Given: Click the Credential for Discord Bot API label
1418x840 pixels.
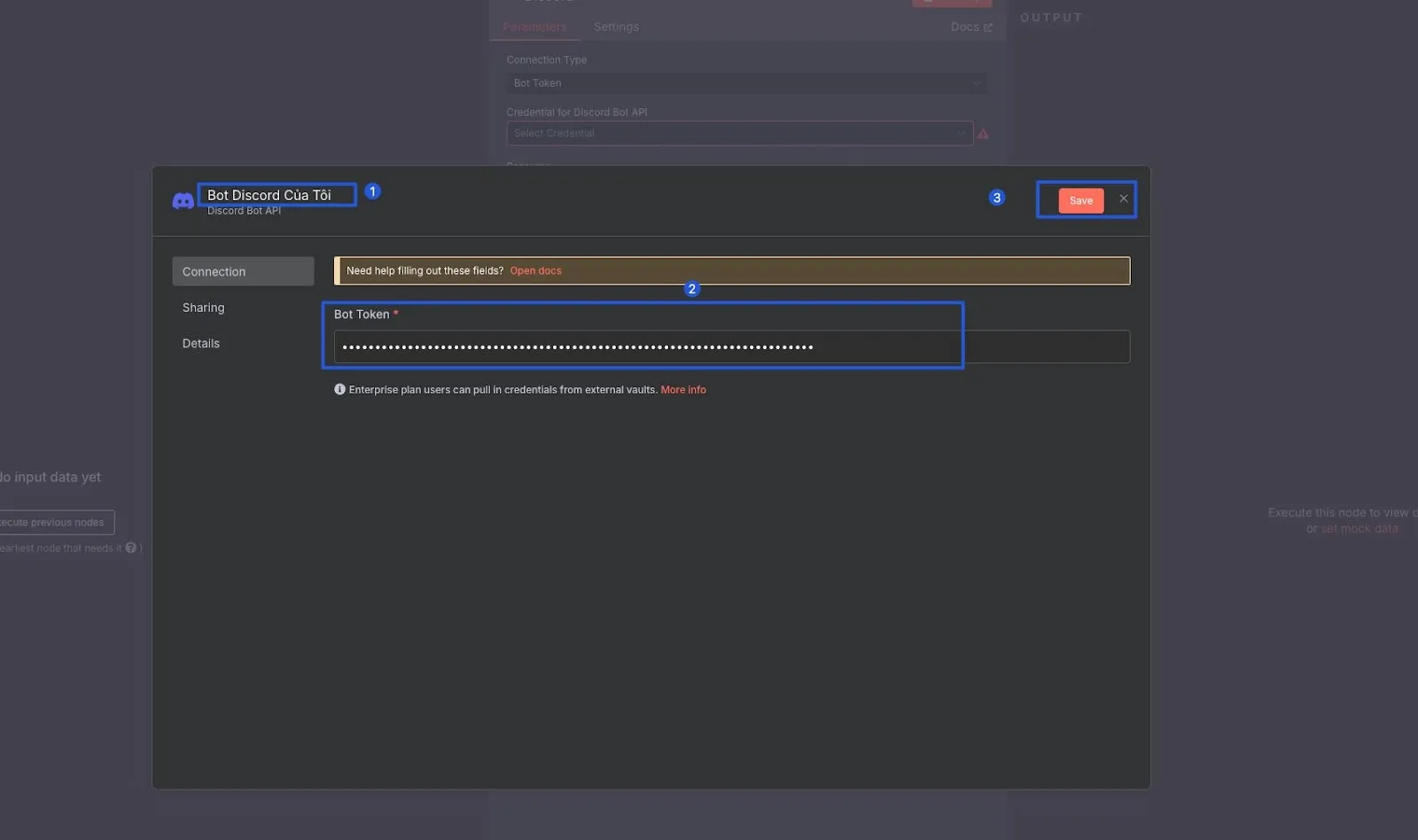Looking at the screenshot, I should click(577, 113).
